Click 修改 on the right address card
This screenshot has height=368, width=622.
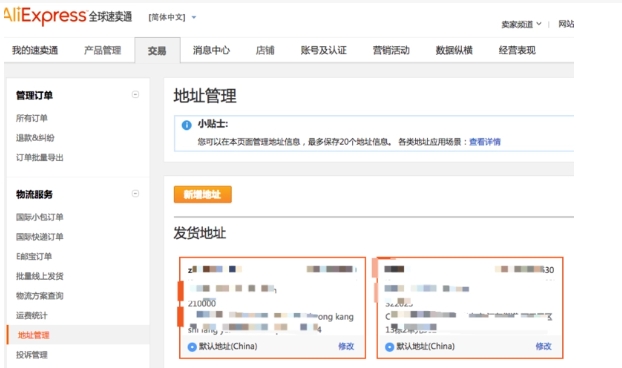(543, 346)
